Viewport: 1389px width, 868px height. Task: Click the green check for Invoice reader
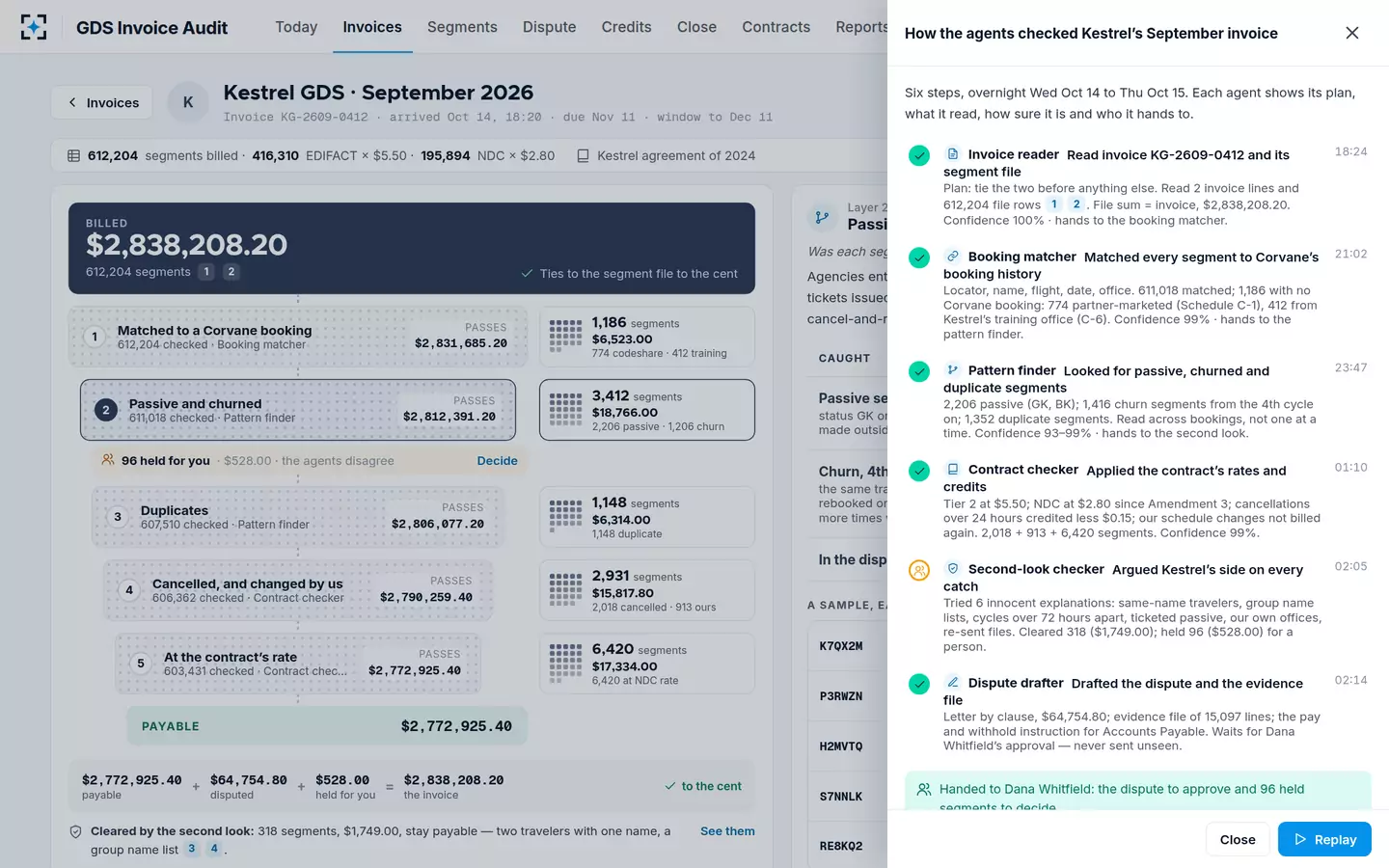tap(919, 155)
